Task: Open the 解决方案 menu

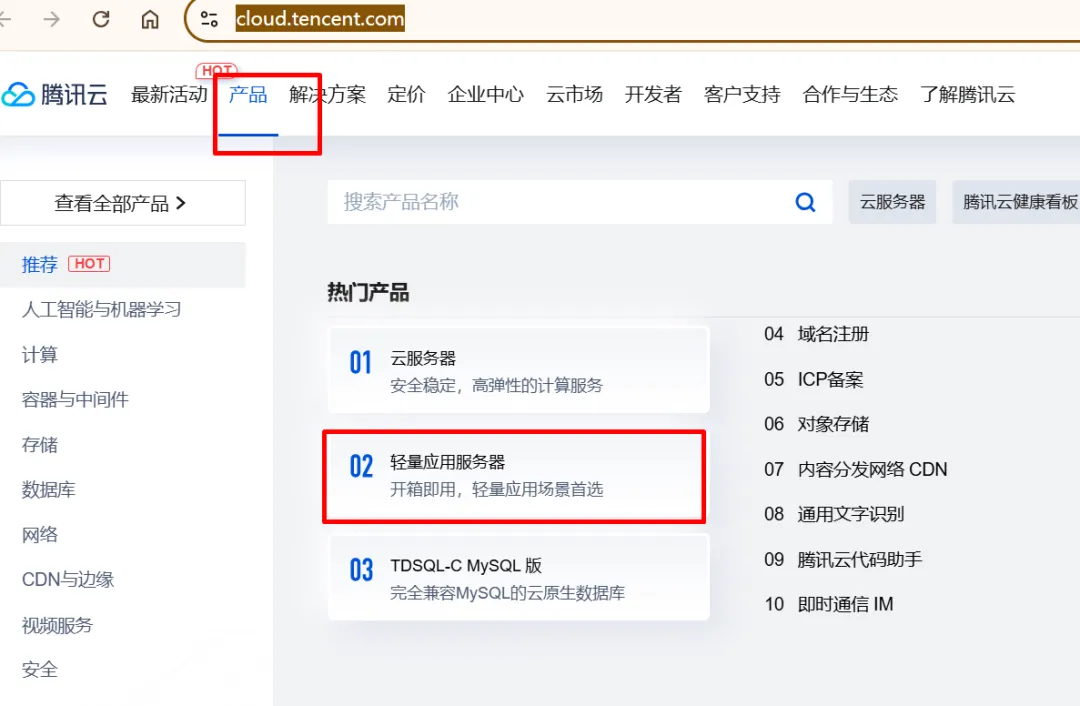Action: pyautogui.click(x=327, y=94)
